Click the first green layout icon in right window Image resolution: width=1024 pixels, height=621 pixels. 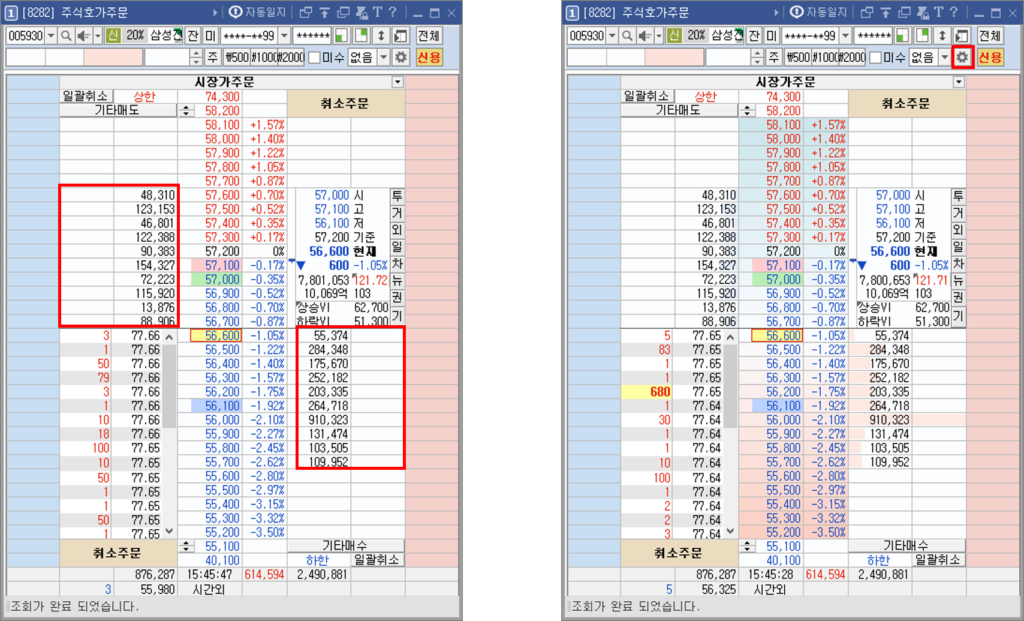pyautogui.click(x=903, y=35)
